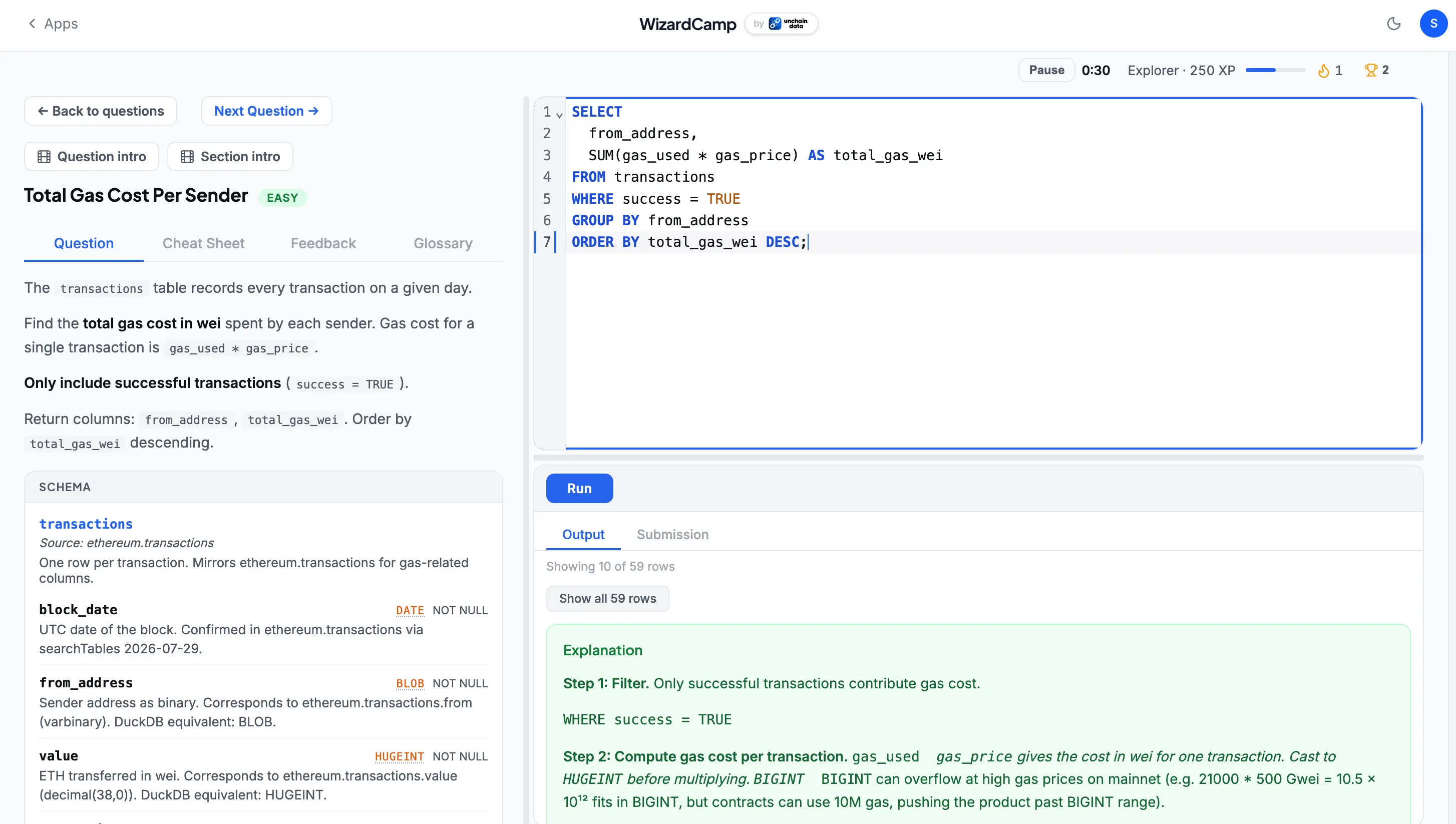Click the table icon in Section intro

pyautogui.click(x=187, y=157)
